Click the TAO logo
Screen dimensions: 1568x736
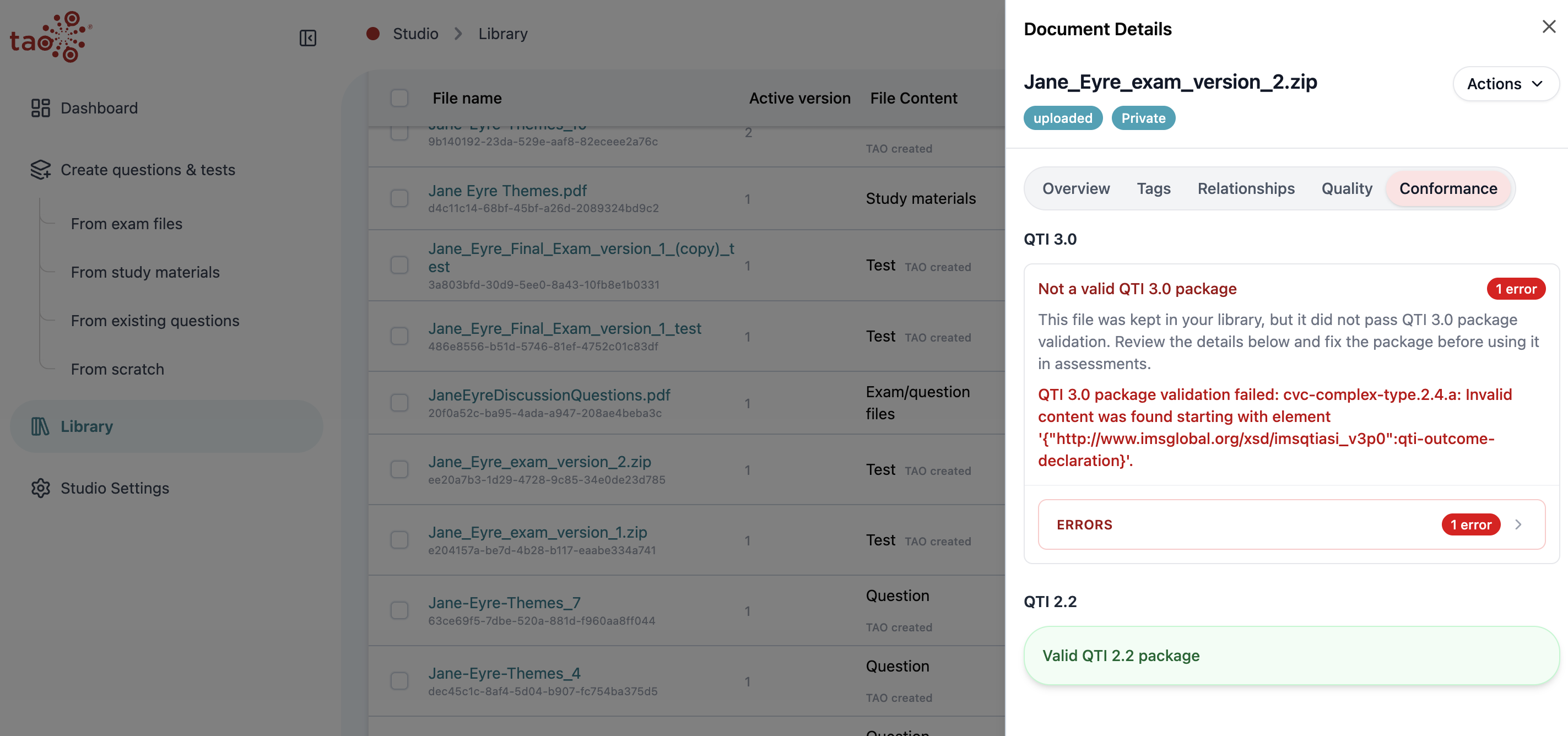51,36
